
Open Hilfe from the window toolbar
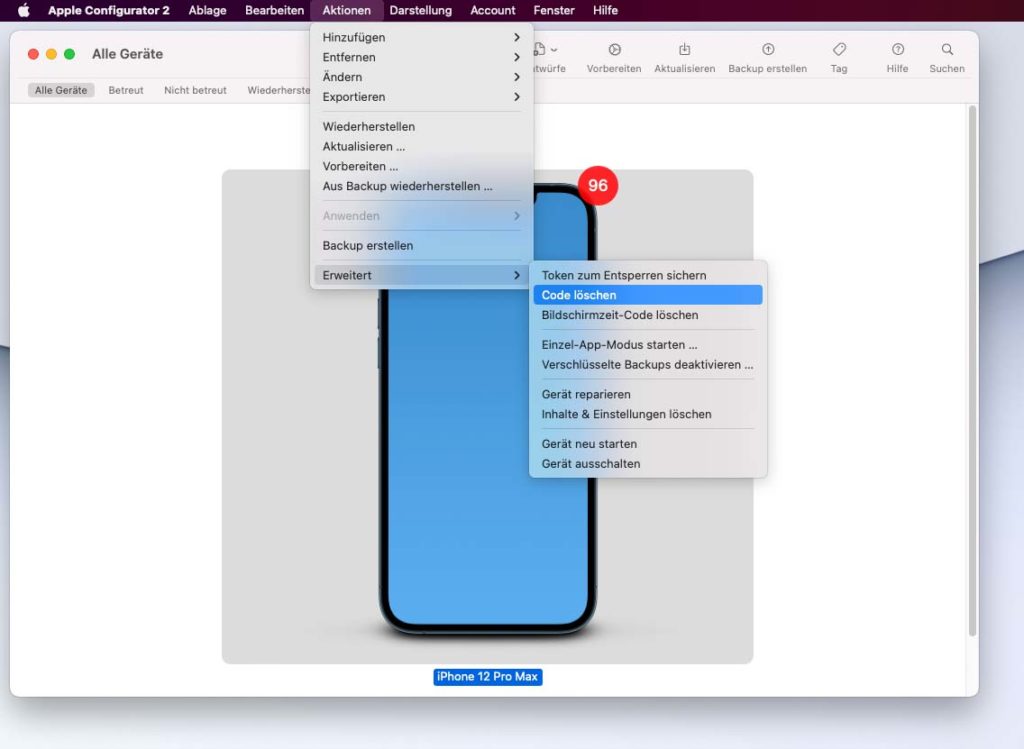[897, 50]
